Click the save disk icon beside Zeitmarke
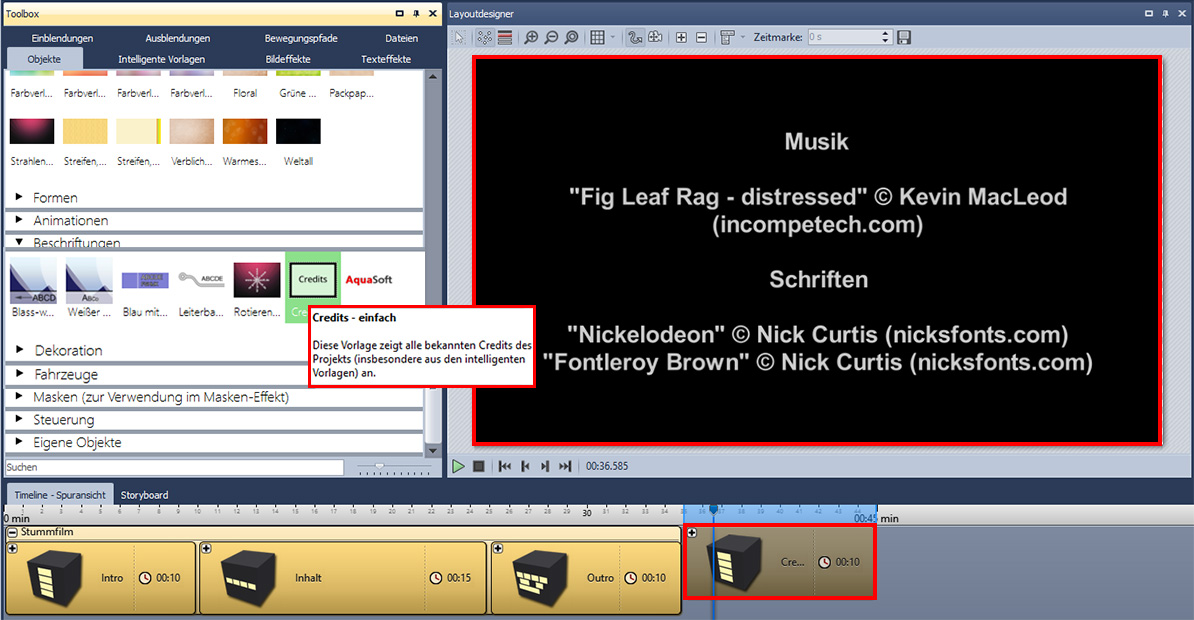This screenshot has width=1194, height=620. (904, 37)
